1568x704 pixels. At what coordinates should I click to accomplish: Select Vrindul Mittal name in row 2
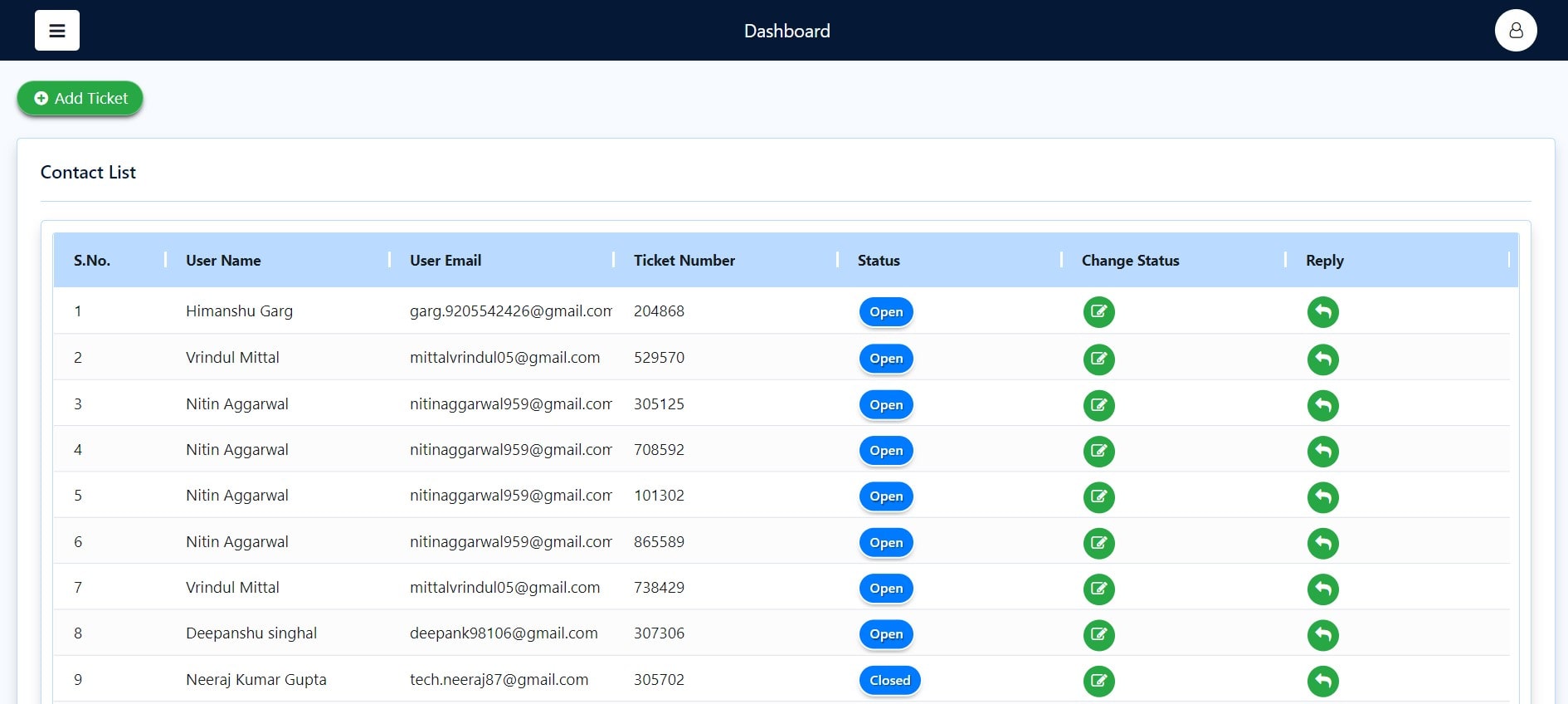pyautogui.click(x=232, y=358)
